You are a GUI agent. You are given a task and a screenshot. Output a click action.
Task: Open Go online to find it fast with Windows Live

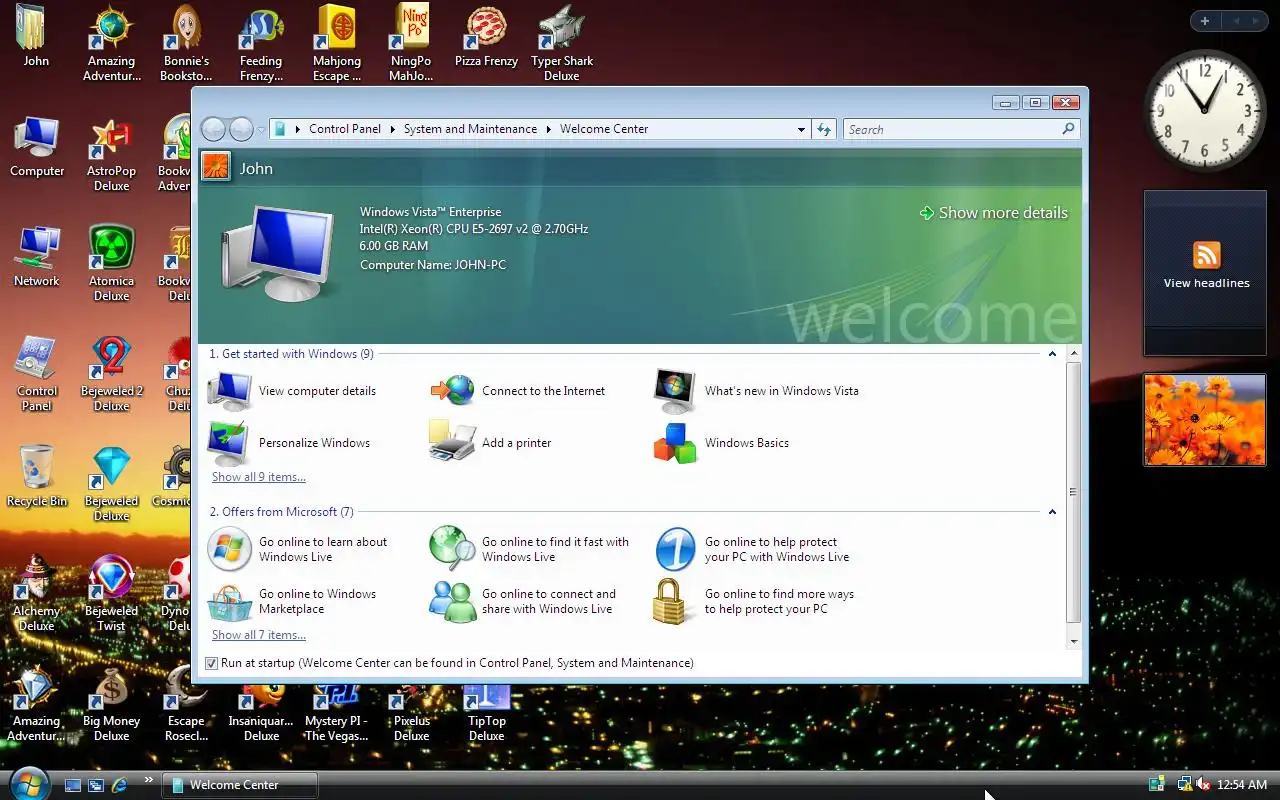[530, 549]
